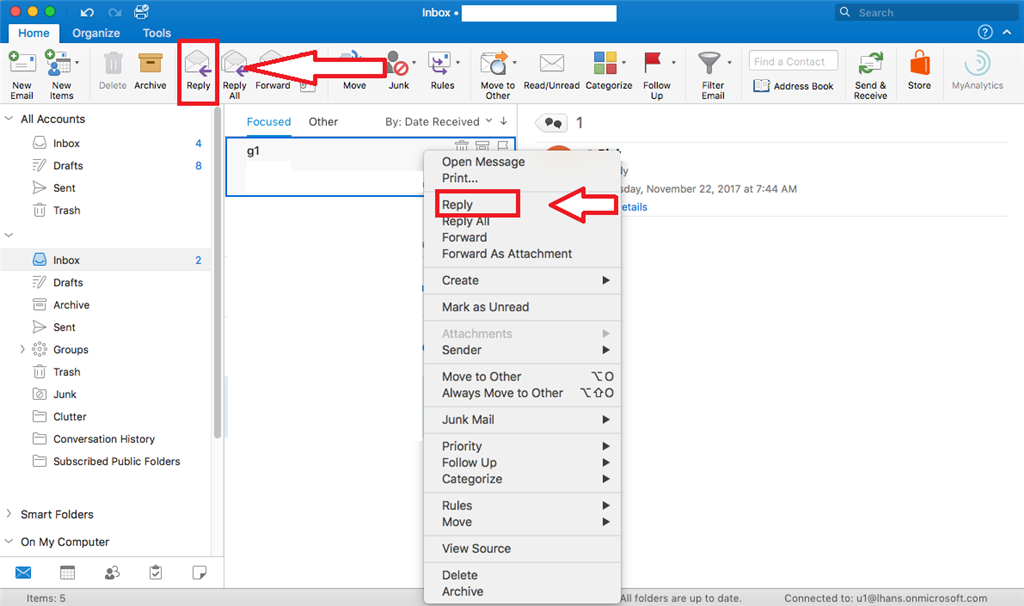The width and height of the screenshot is (1024, 606).
Task: Select the Other inbox tab
Action: click(x=323, y=121)
